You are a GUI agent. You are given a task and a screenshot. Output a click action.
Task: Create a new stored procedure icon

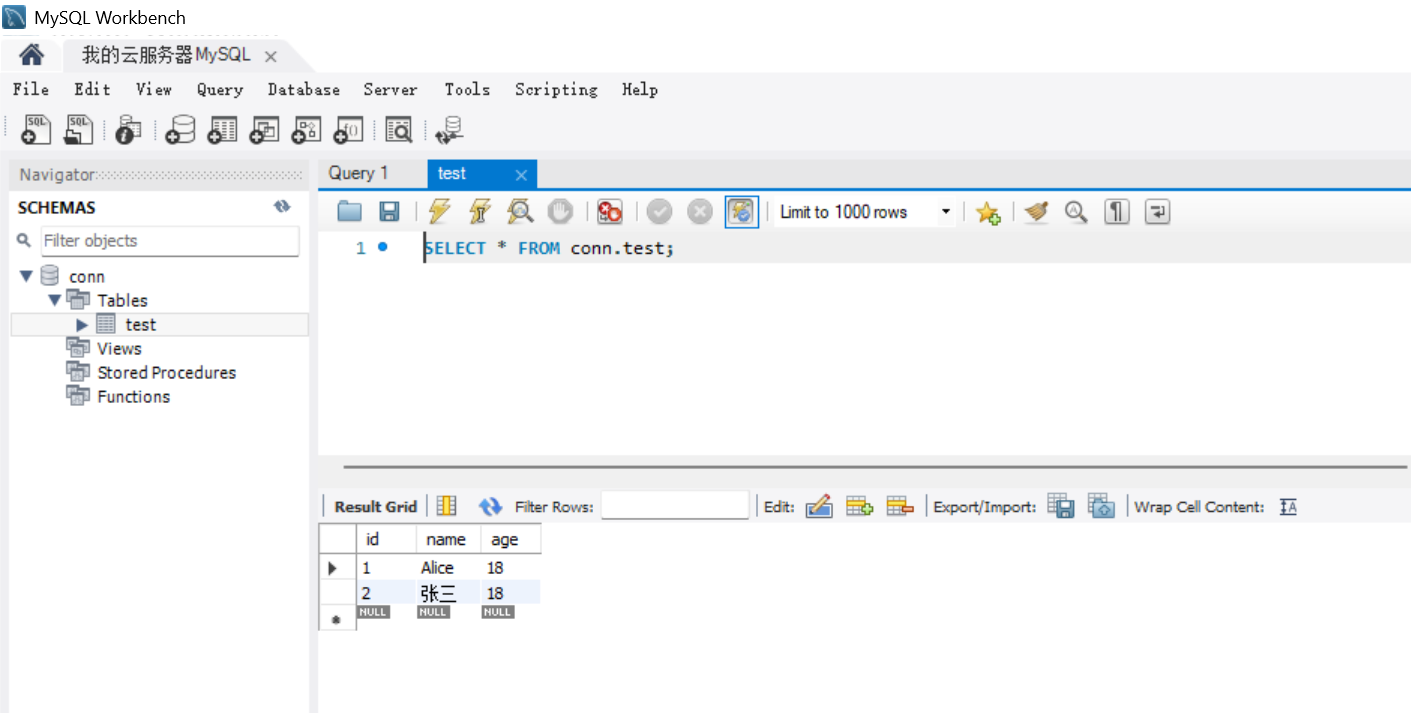306,130
